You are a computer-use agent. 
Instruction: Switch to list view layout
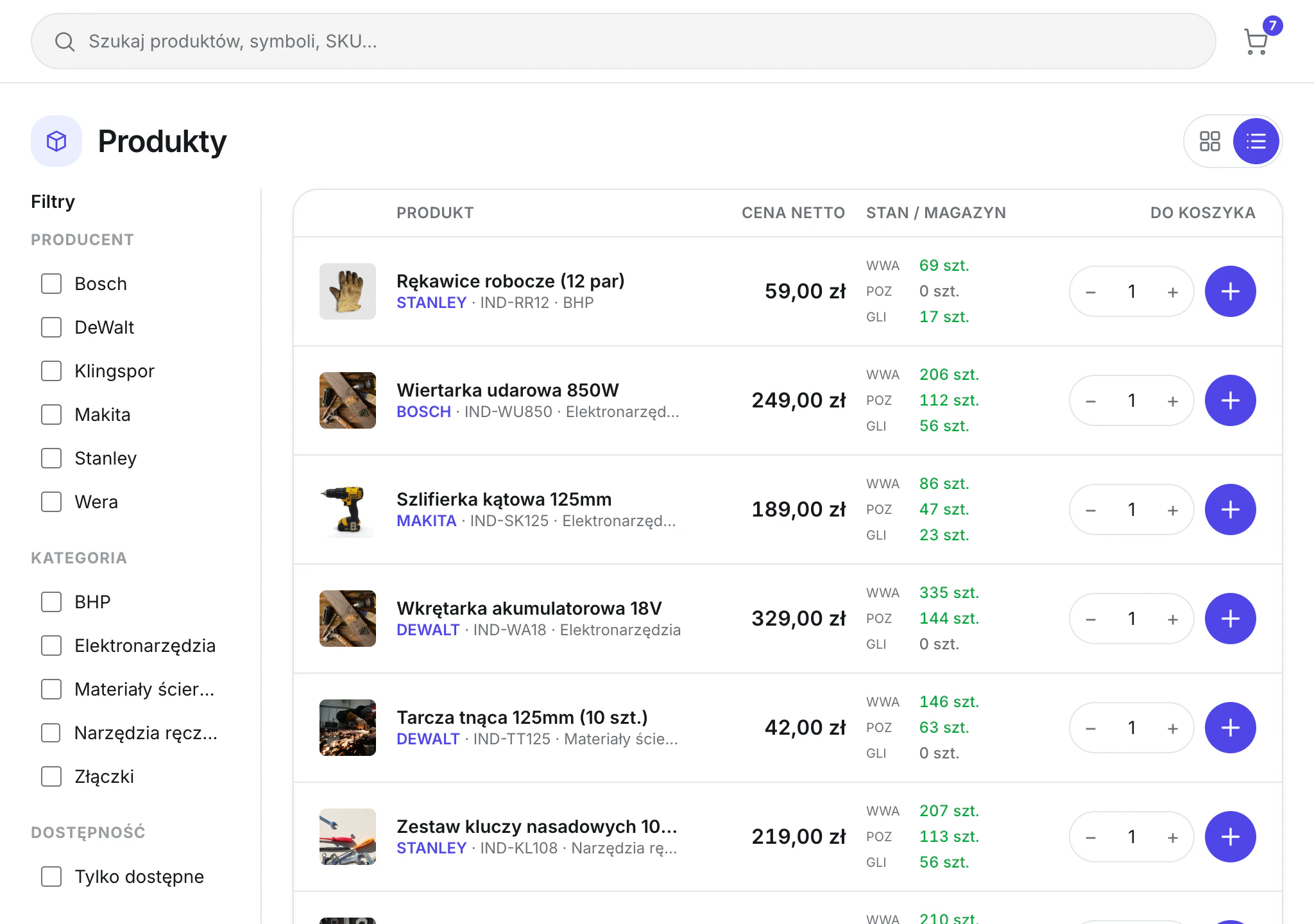tap(1256, 141)
